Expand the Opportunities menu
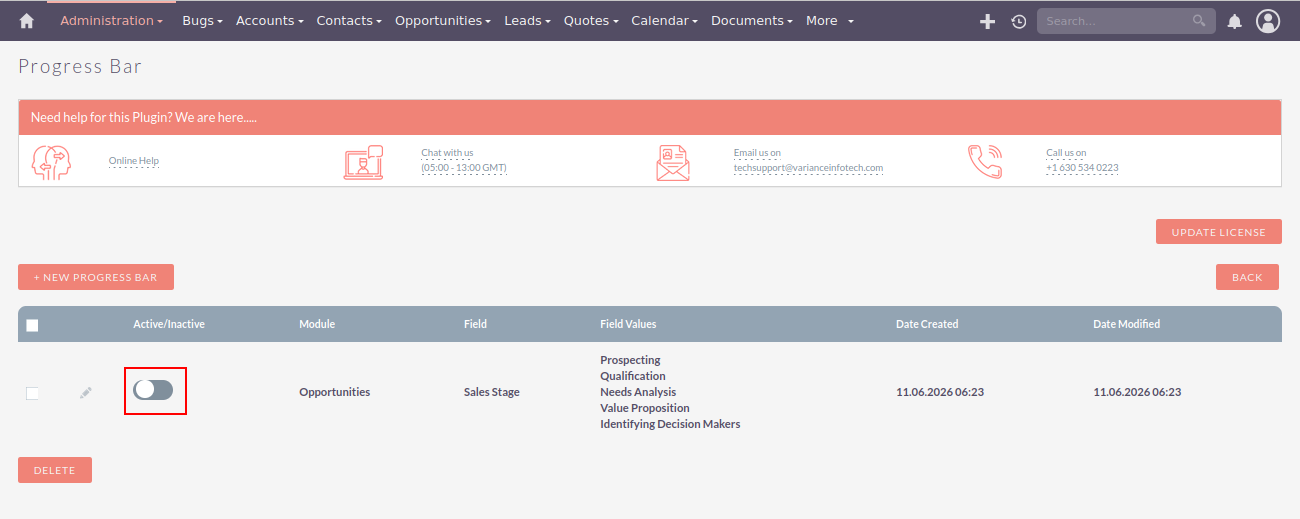 click(x=443, y=21)
